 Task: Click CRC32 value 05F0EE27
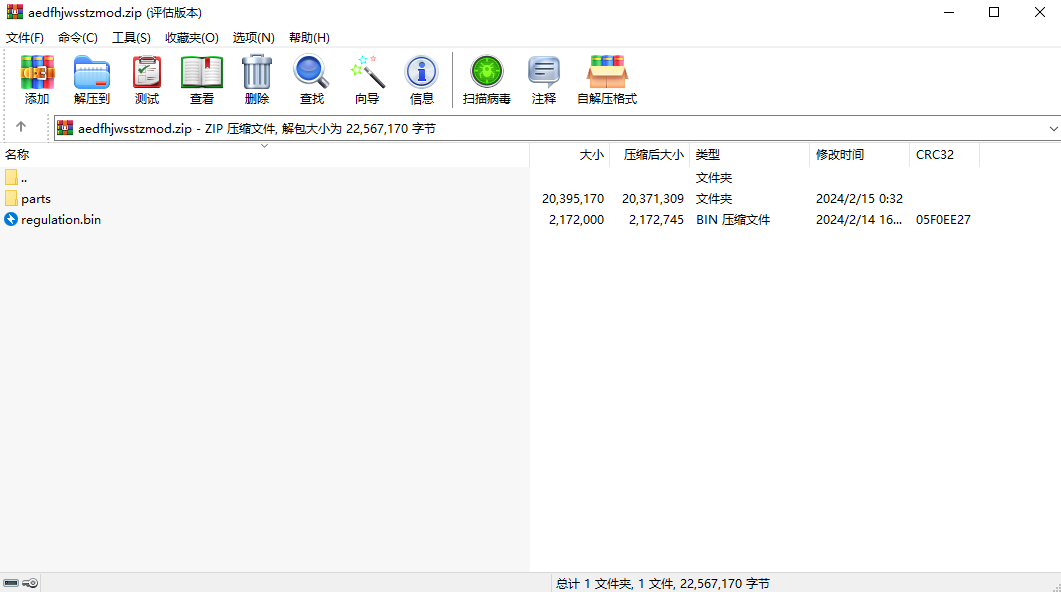(943, 220)
